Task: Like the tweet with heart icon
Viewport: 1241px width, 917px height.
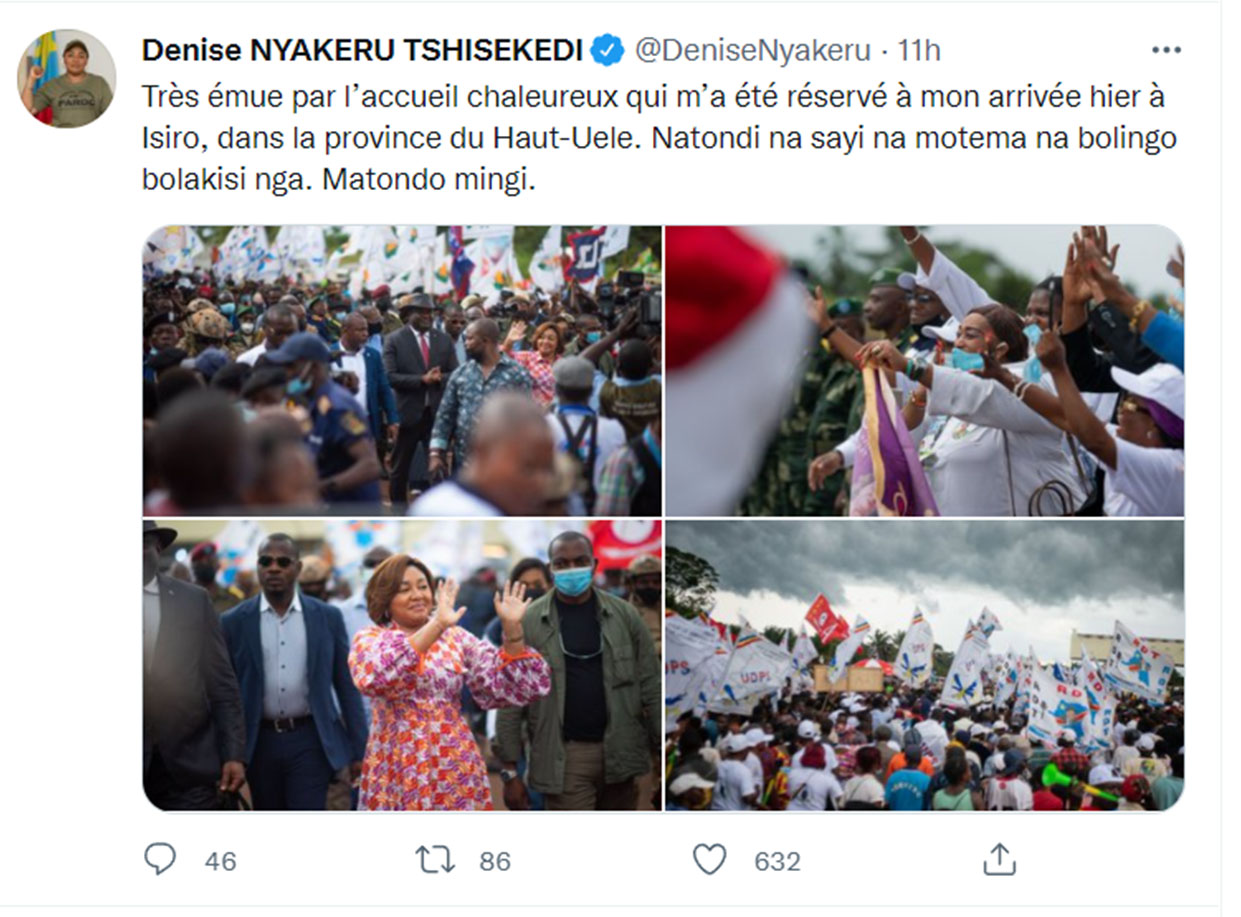Action: tap(710, 859)
